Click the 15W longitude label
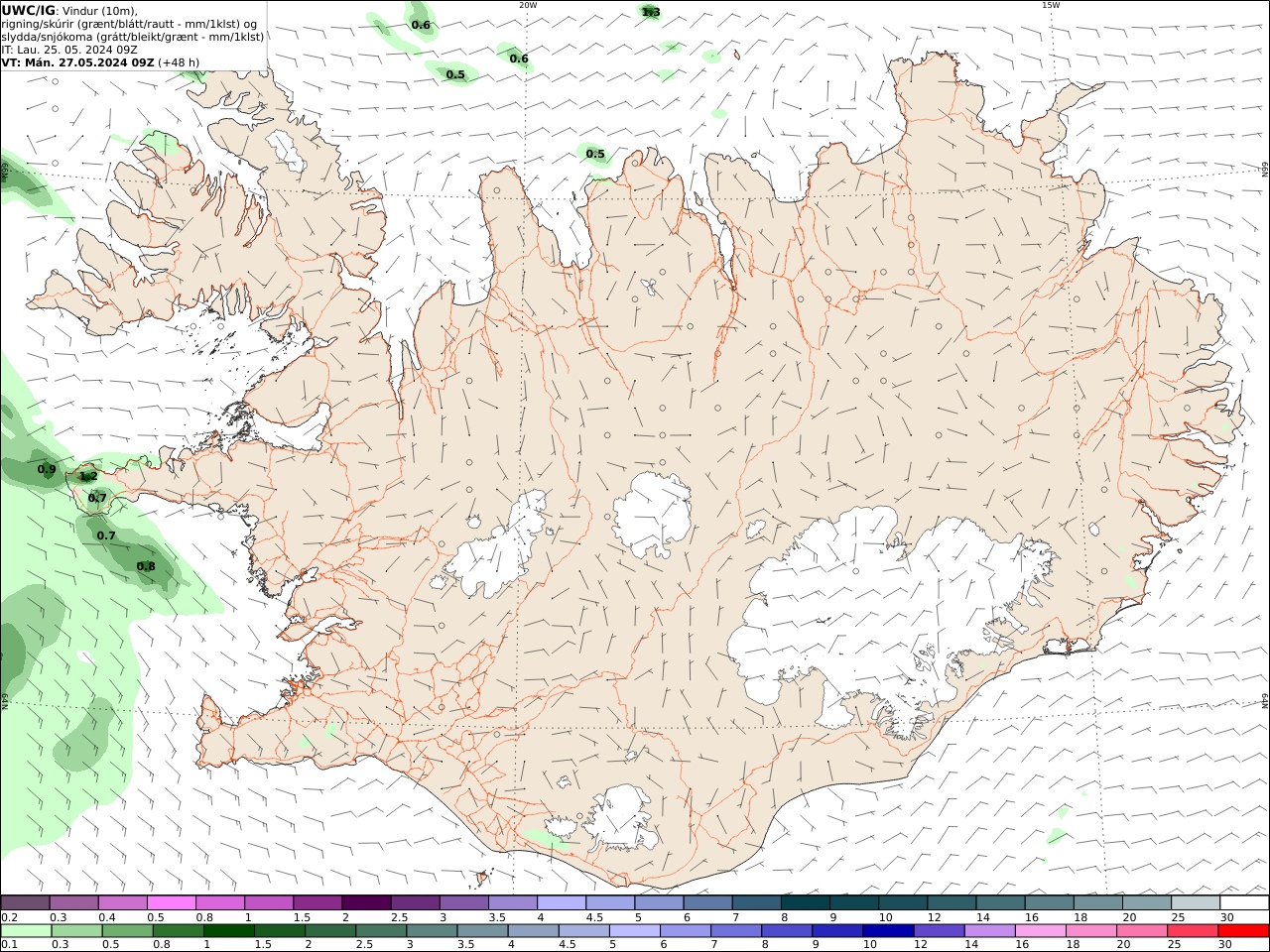Viewport: 1270px width, 952px height. 1051,5
